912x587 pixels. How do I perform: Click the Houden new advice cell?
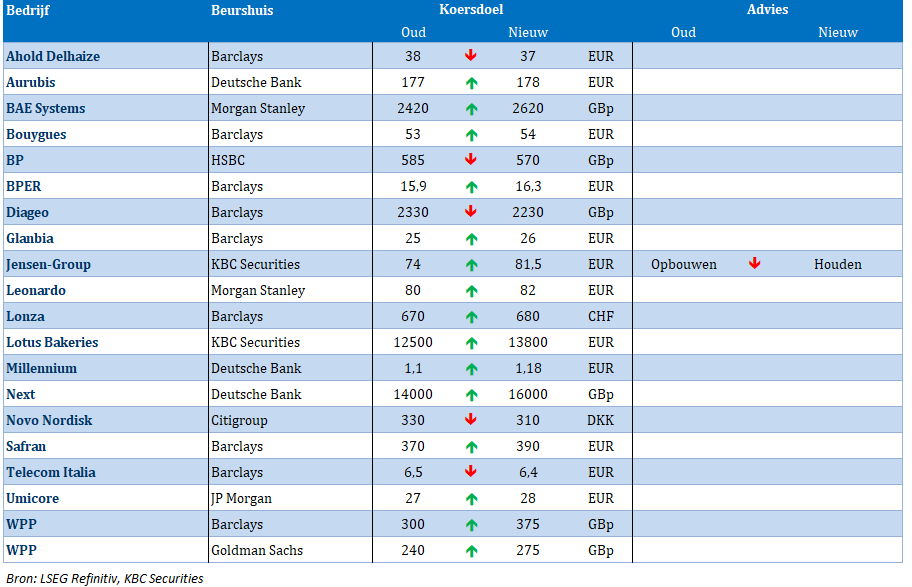click(838, 265)
